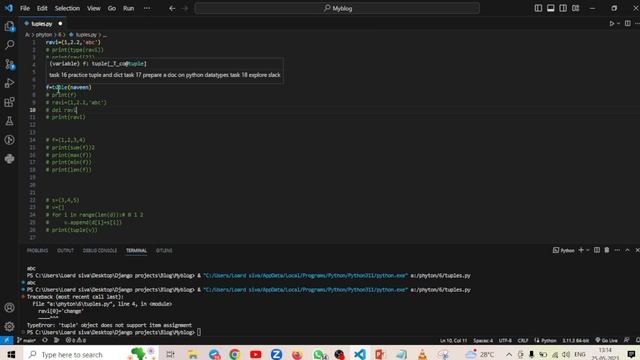
Task: Click the Spaces: 4 indentation setting
Action: pos(483,340)
